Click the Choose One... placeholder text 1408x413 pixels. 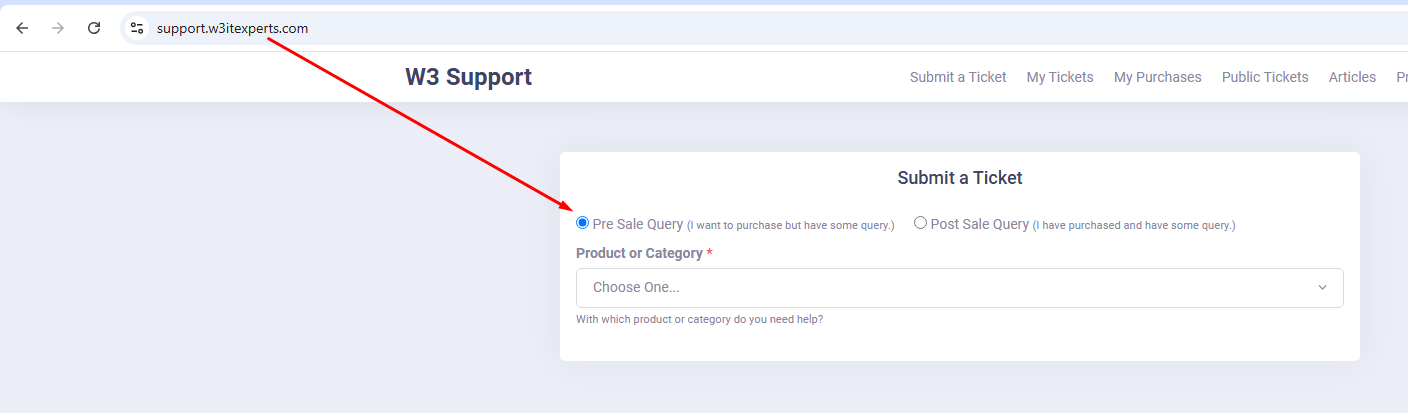636,288
